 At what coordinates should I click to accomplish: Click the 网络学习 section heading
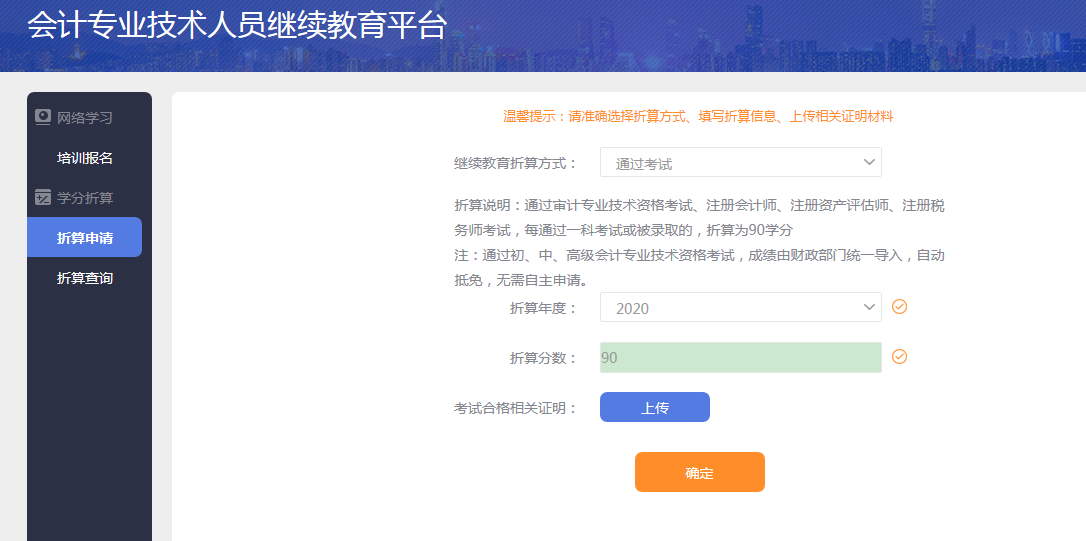[85, 118]
